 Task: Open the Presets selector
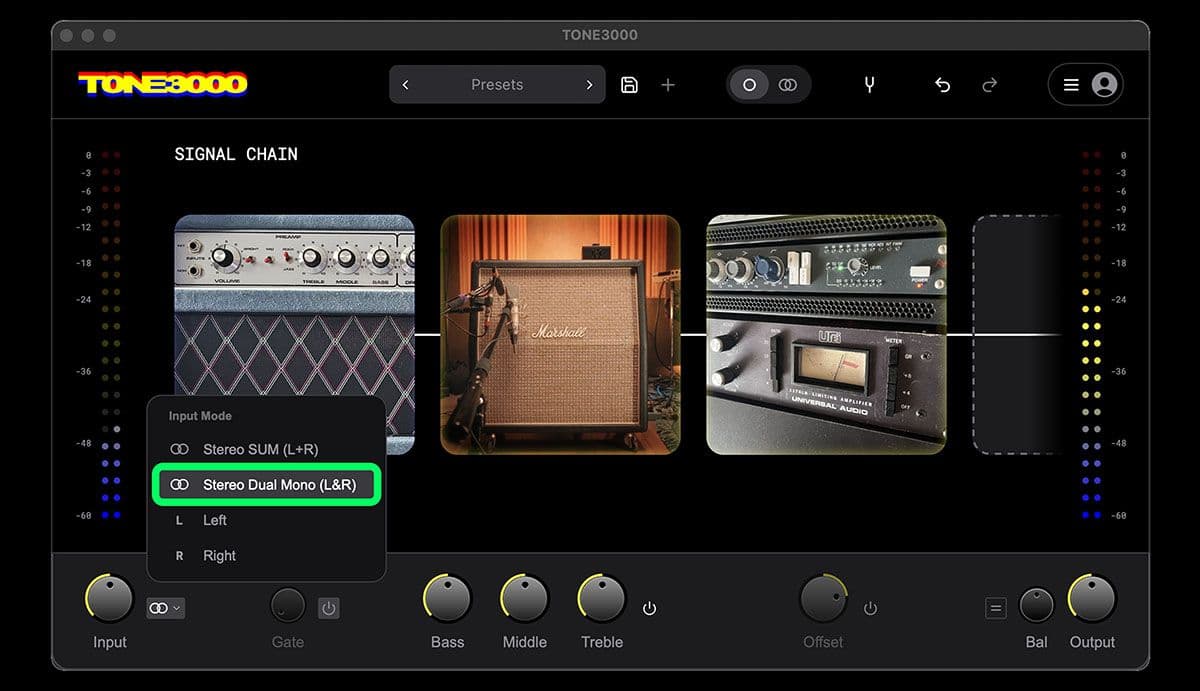tap(497, 85)
